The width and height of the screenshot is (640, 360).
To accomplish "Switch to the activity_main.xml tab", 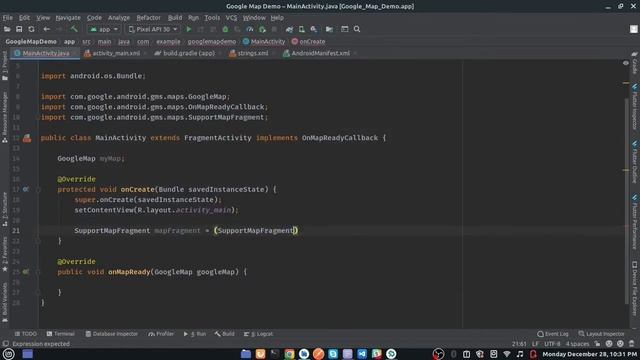I will coord(112,53).
